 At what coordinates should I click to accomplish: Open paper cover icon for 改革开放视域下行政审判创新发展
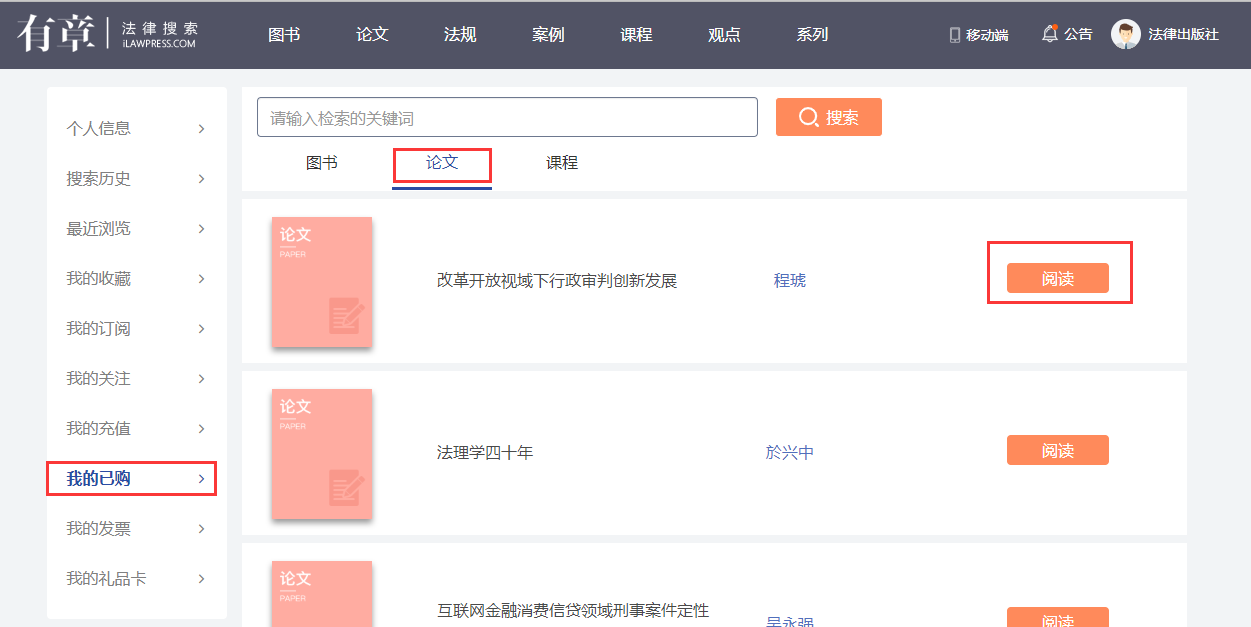(322, 282)
